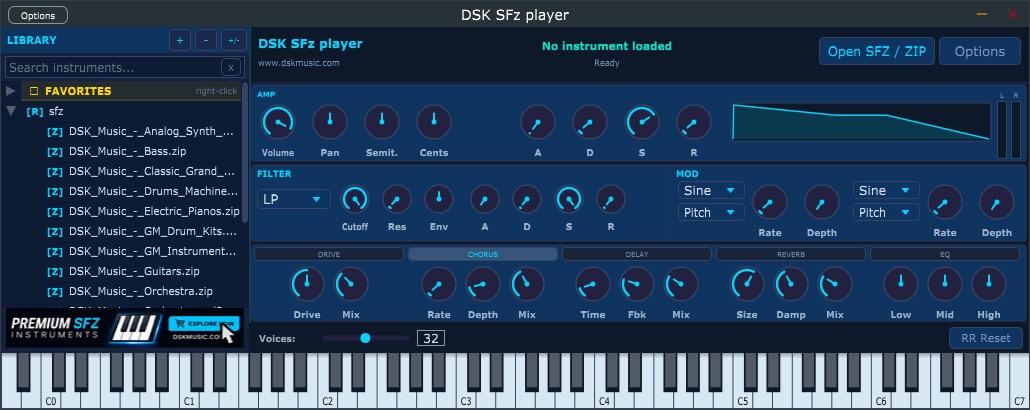Click the EQ Mid knob
This screenshot has width=1030, height=410.
945,285
